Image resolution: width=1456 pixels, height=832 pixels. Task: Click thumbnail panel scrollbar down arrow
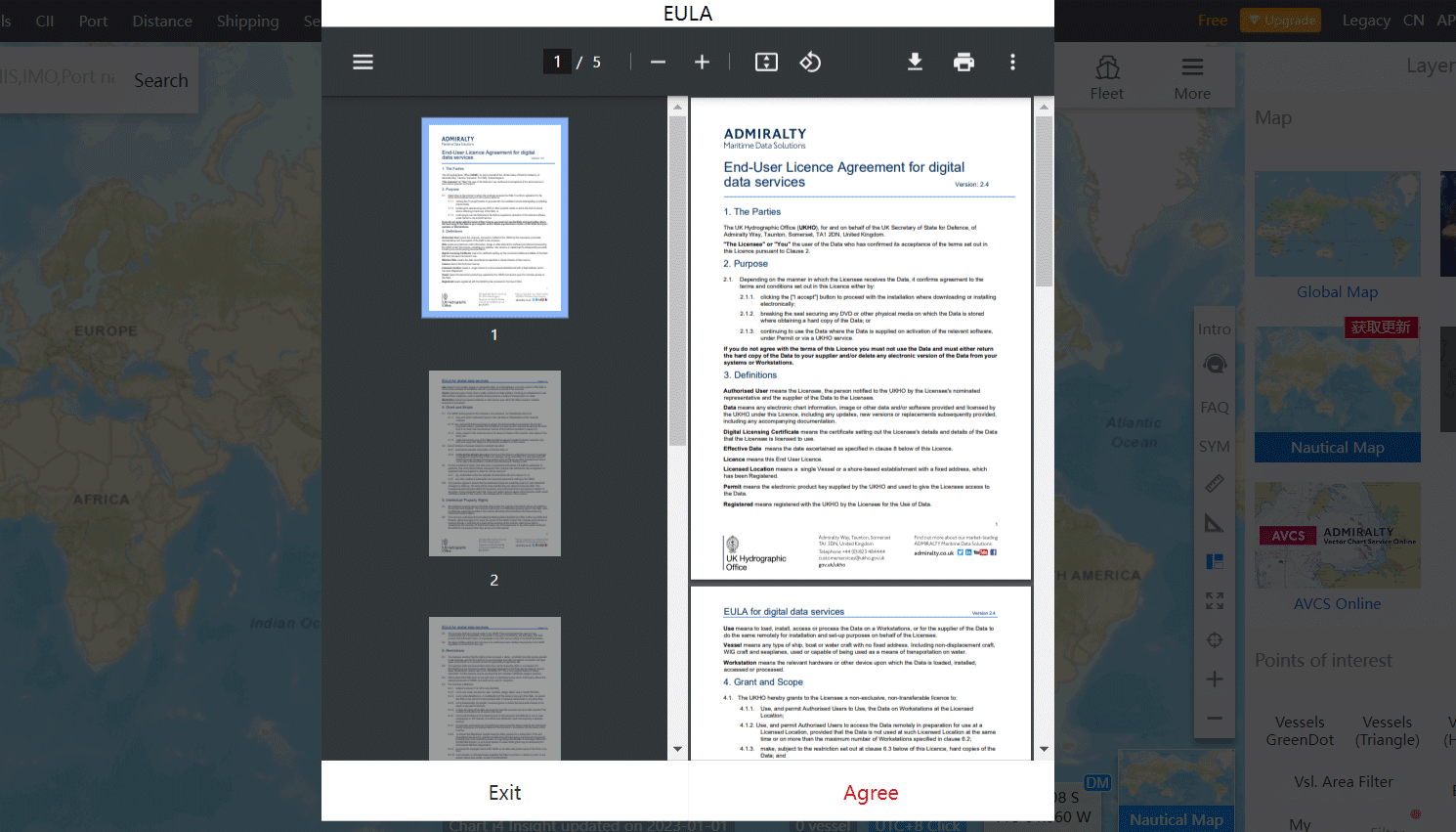click(x=677, y=750)
